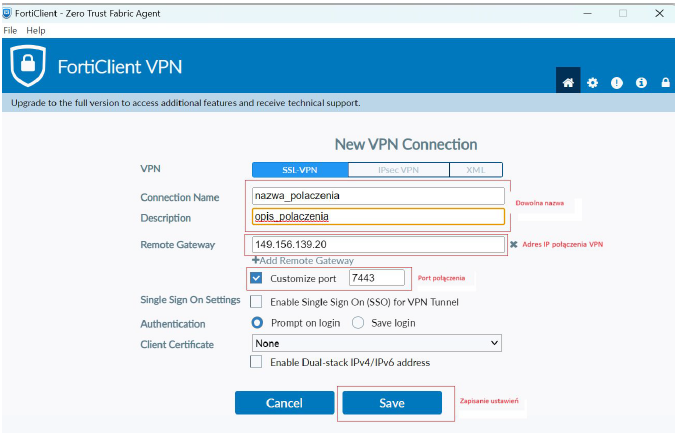
Task: Remove gateway with the X icon
Action: click(514, 244)
